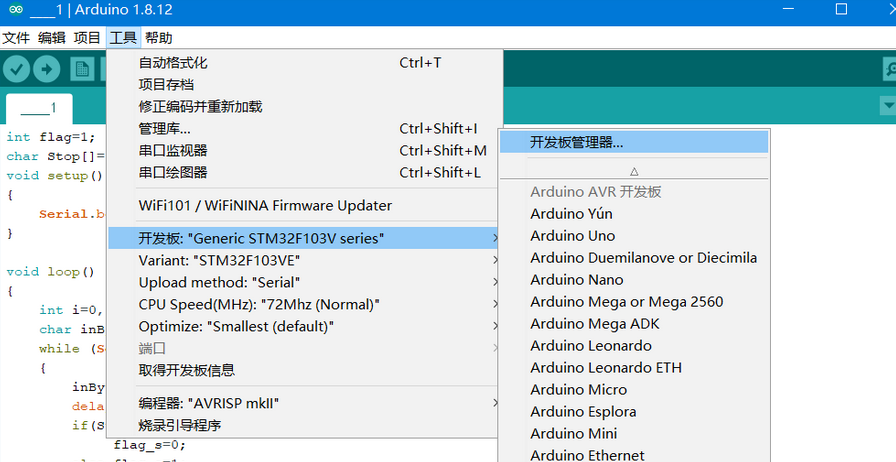Open 管理库... from the tools menu
Image resolution: width=896 pixels, height=462 pixels.
[305, 129]
